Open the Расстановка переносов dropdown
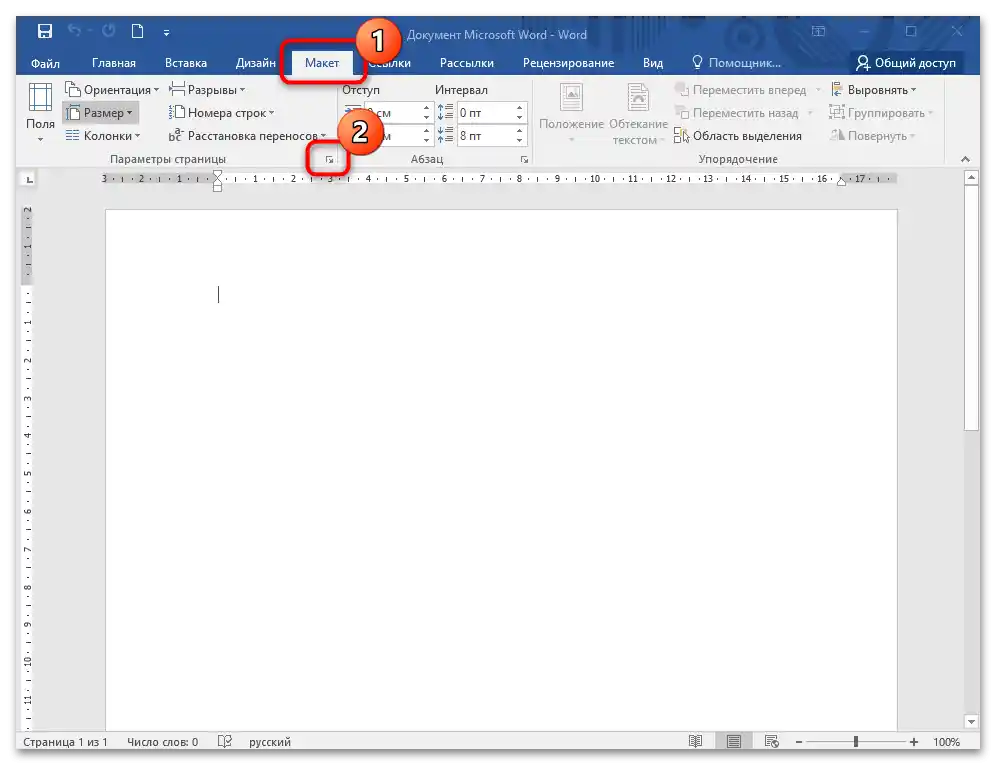This screenshot has width=996, height=765. pyautogui.click(x=248, y=136)
